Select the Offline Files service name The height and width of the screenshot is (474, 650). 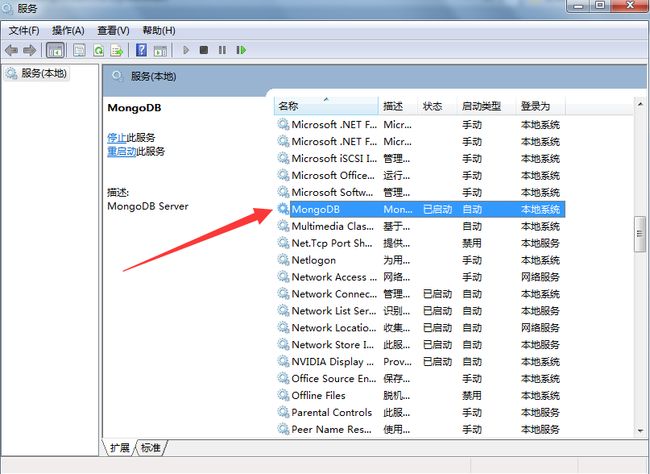click(318, 396)
